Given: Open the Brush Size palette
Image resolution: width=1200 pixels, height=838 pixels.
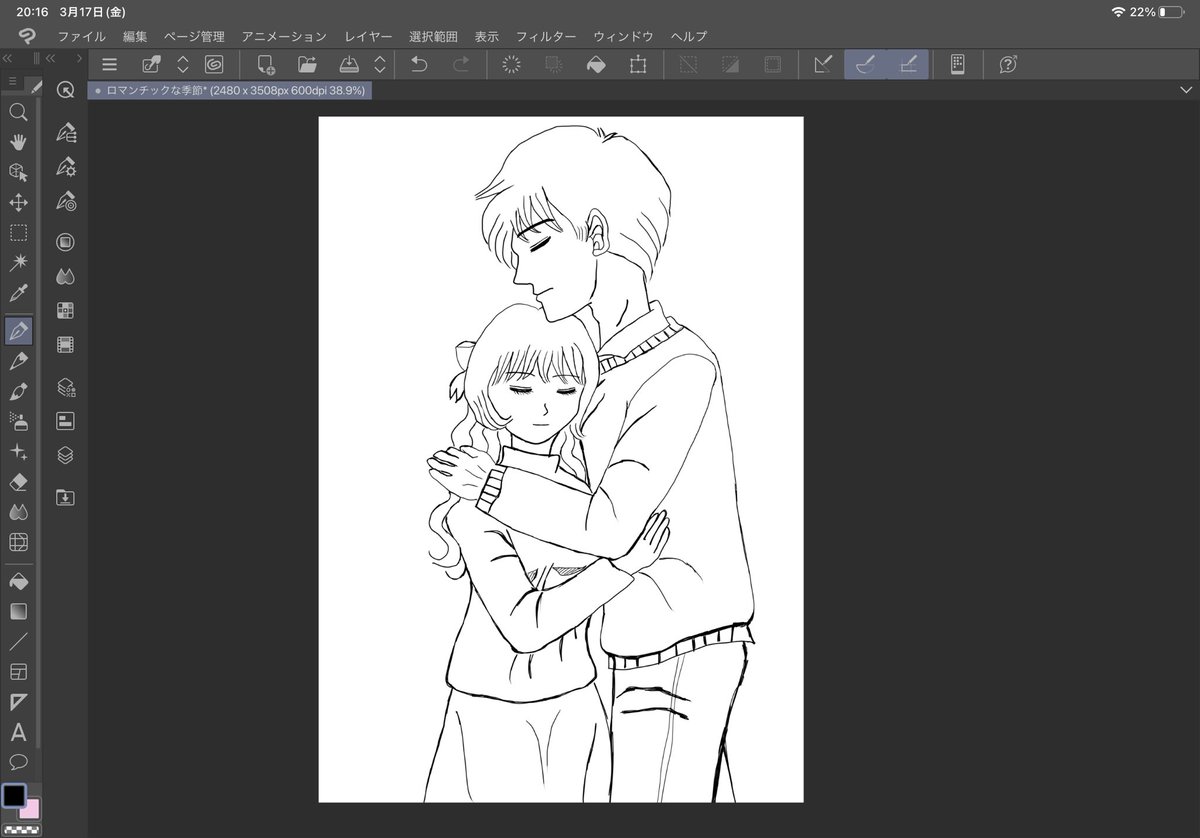Looking at the screenshot, I should (x=66, y=201).
